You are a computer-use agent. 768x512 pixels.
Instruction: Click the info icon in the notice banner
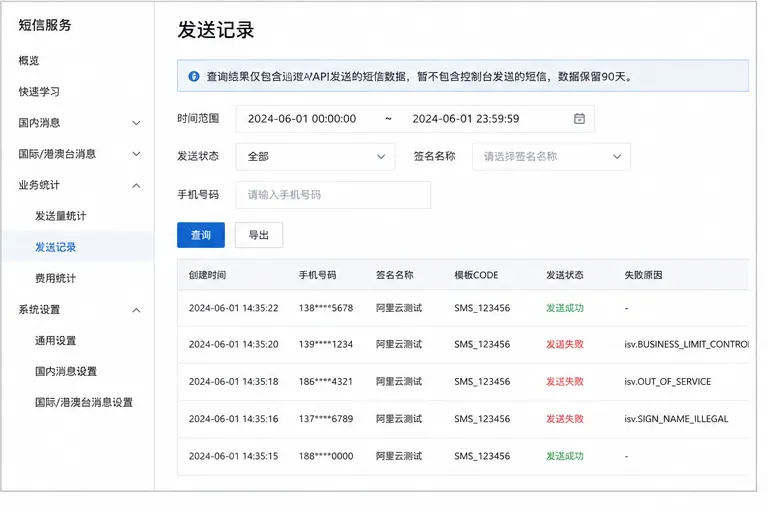coord(194,76)
